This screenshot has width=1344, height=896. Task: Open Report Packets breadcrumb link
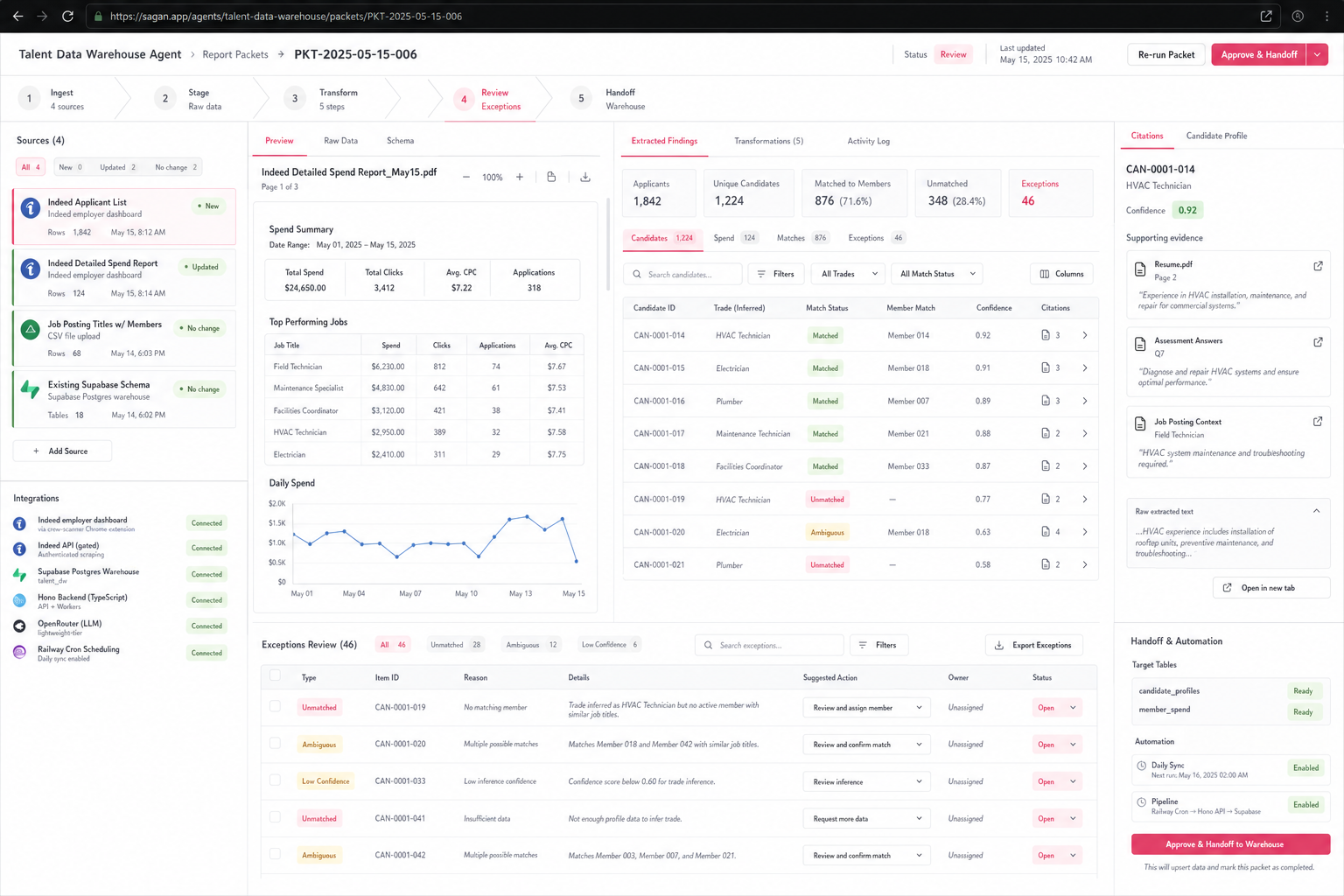[235, 54]
